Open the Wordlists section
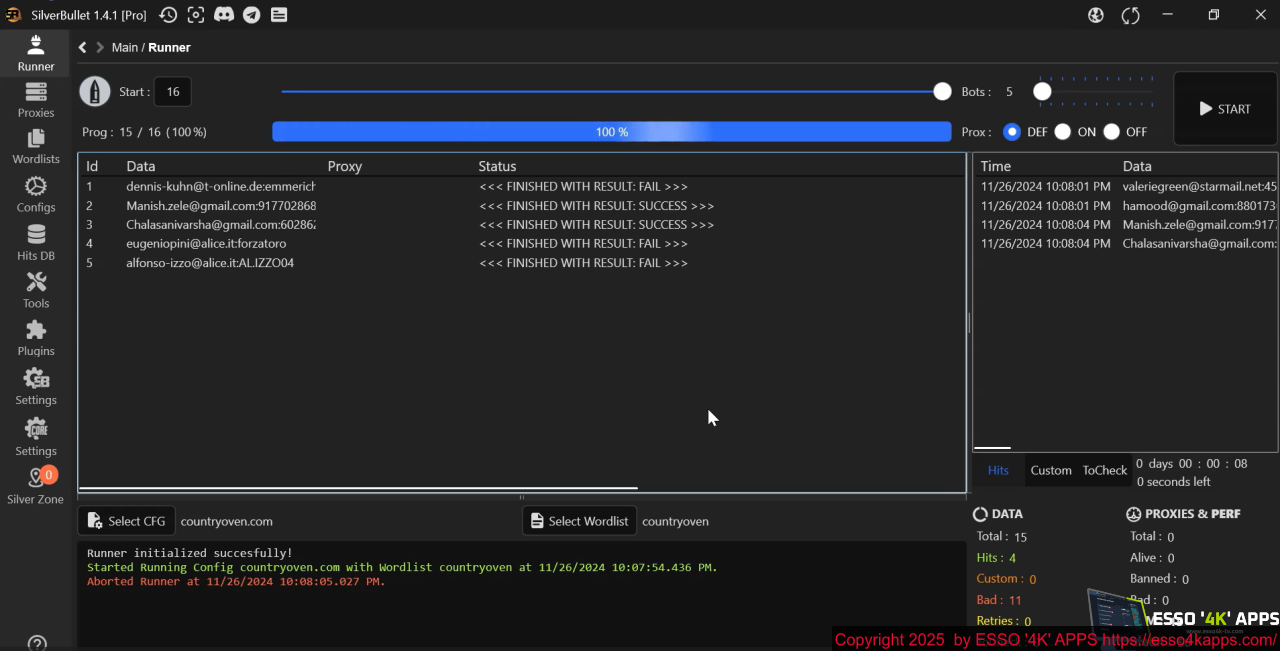Screen dimensions: 1280x651 (x=36, y=147)
